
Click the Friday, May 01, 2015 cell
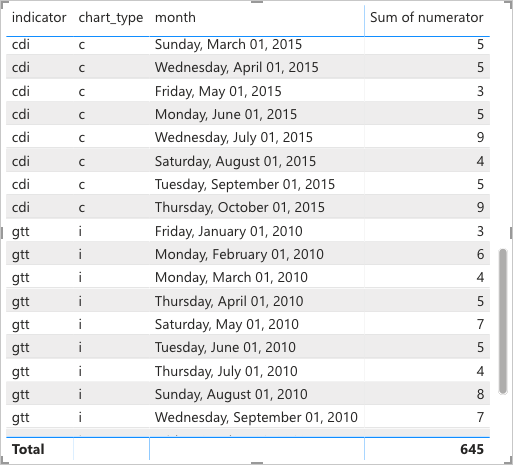[218, 91]
